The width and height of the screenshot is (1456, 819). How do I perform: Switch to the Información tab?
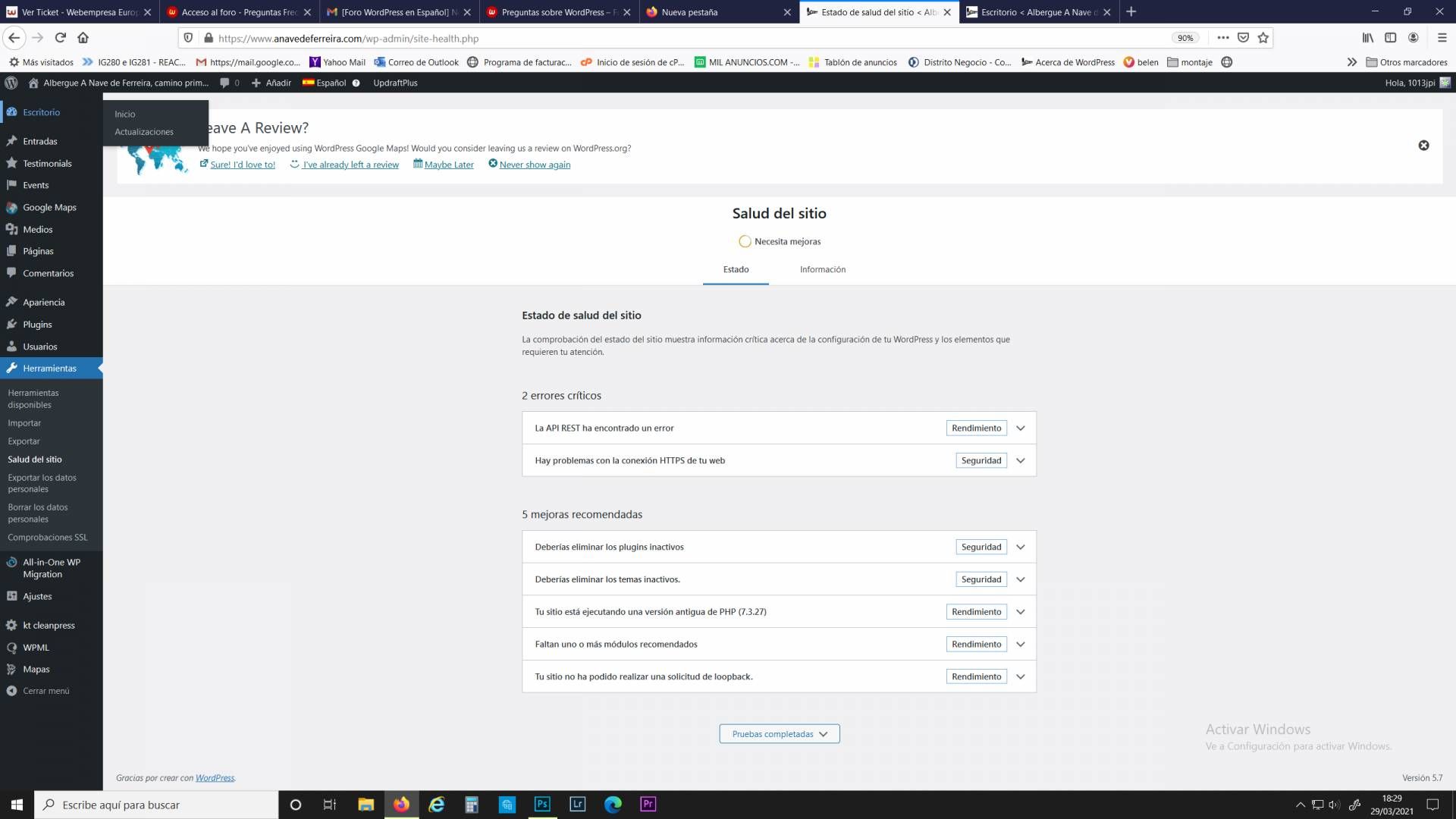pos(822,269)
